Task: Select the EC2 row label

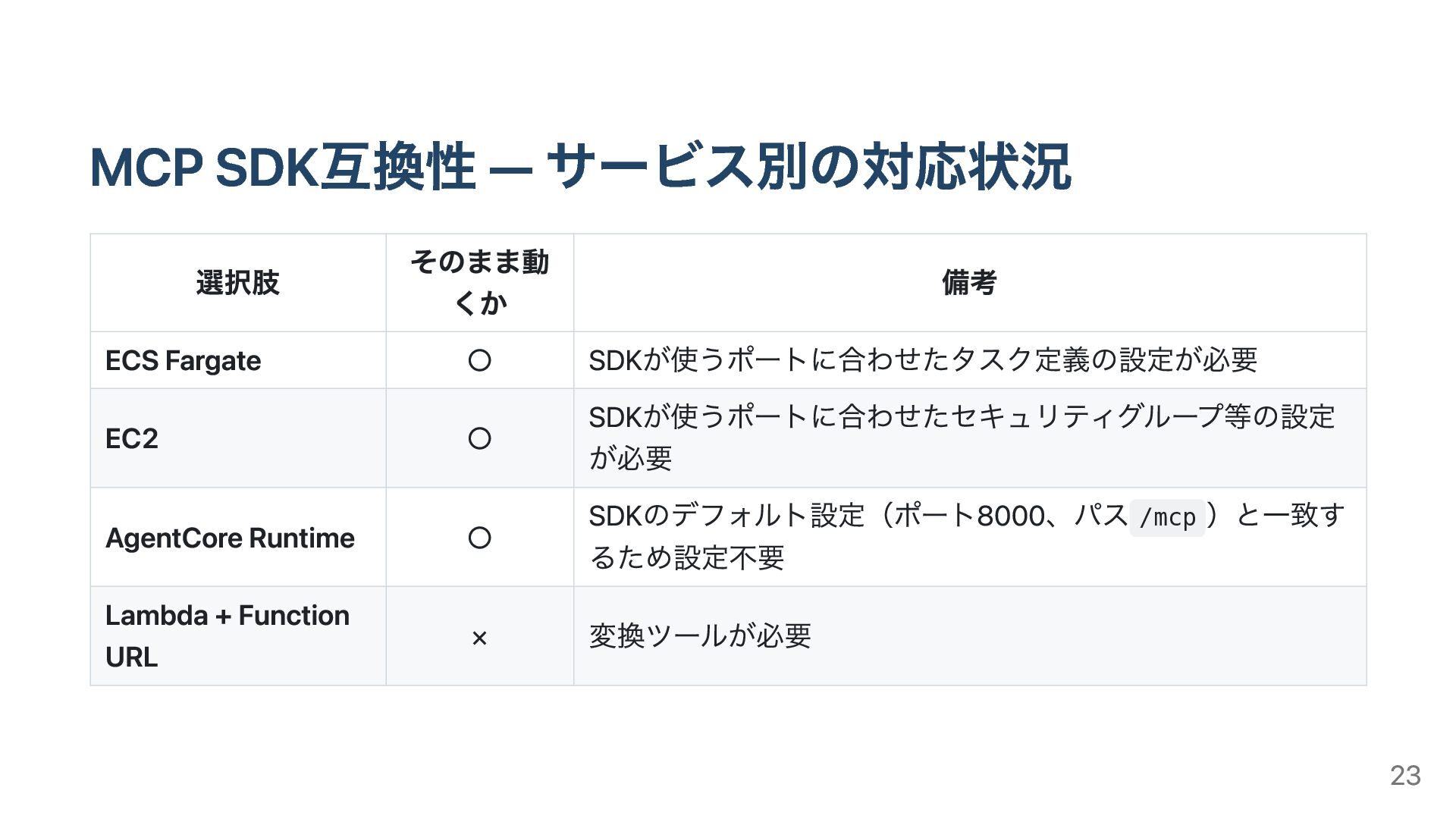Action: tap(132, 439)
